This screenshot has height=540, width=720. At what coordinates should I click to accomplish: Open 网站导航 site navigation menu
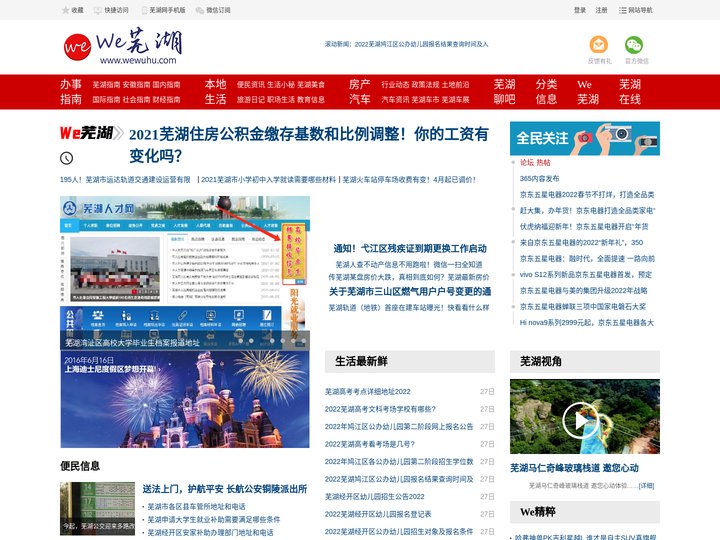click(x=636, y=10)
